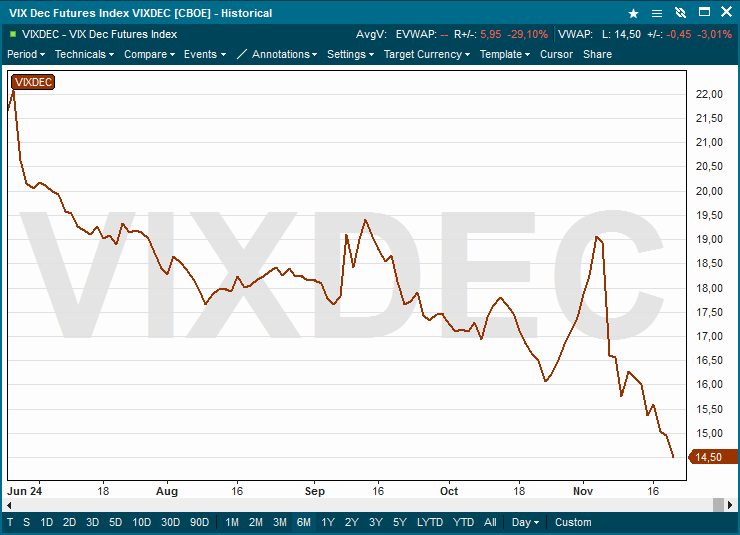740x535 pixels.
Task: Click the R+/- value 5,95
Action: tap(490, 34)
